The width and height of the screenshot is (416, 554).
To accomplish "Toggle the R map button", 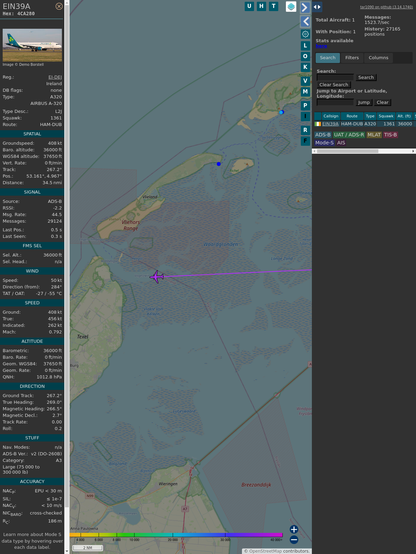I will pos(305,130).
